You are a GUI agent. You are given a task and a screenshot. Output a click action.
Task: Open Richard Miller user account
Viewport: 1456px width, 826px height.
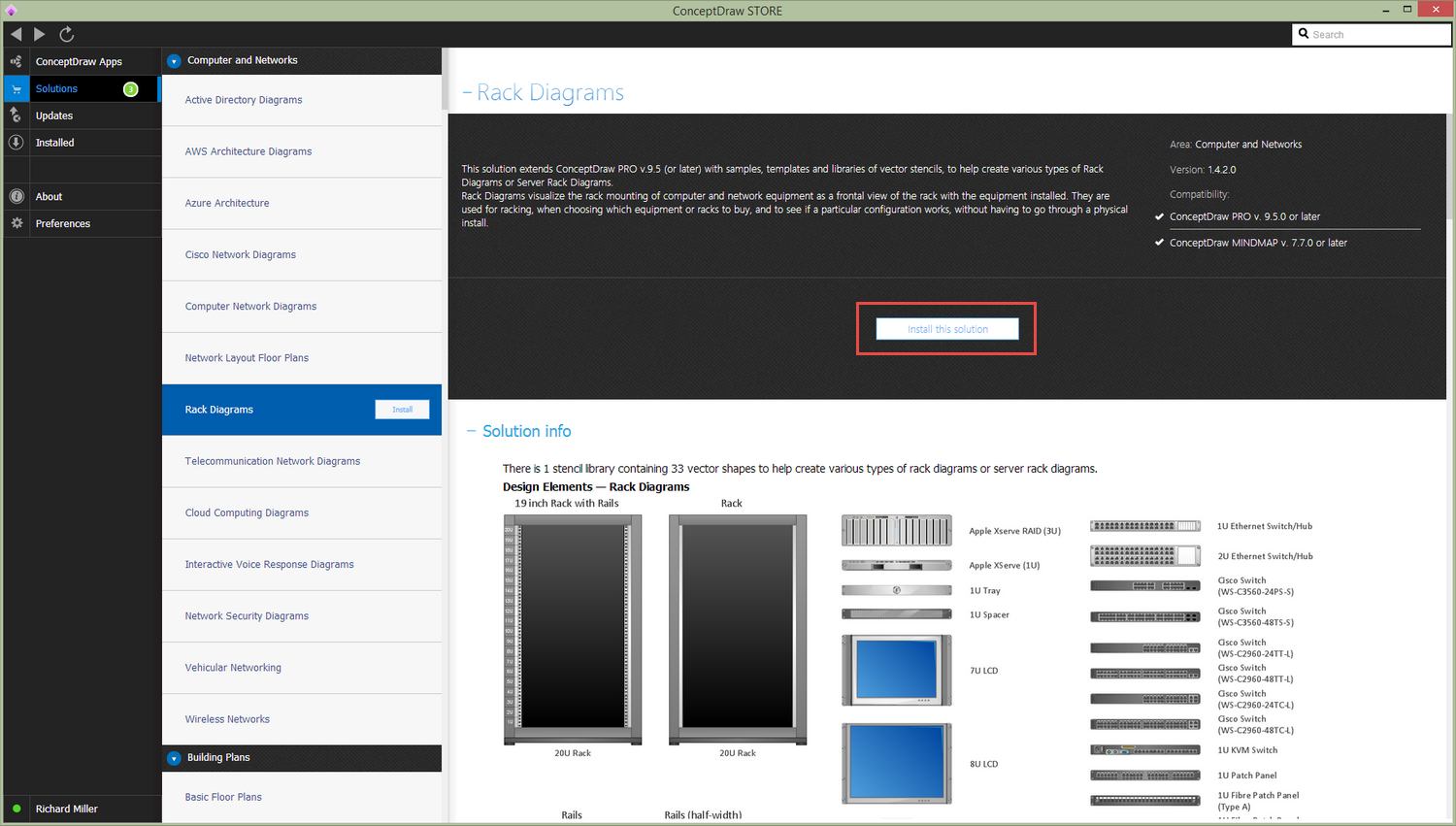(67, 809)
